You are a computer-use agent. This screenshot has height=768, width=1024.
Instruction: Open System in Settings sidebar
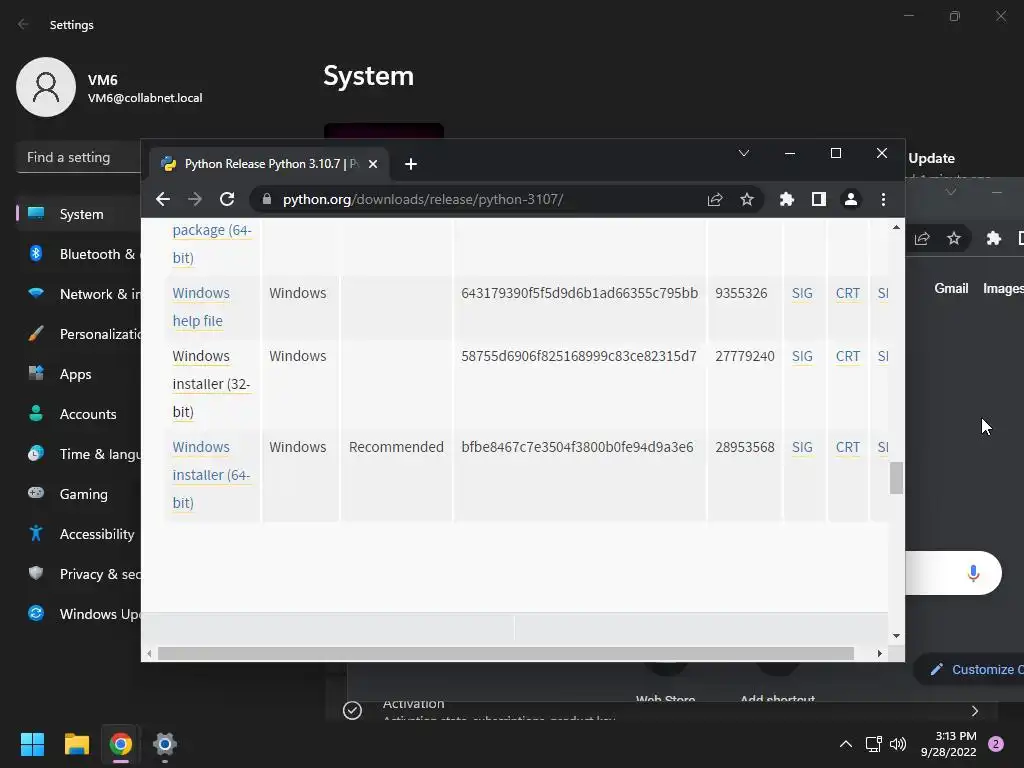point(78,214)
